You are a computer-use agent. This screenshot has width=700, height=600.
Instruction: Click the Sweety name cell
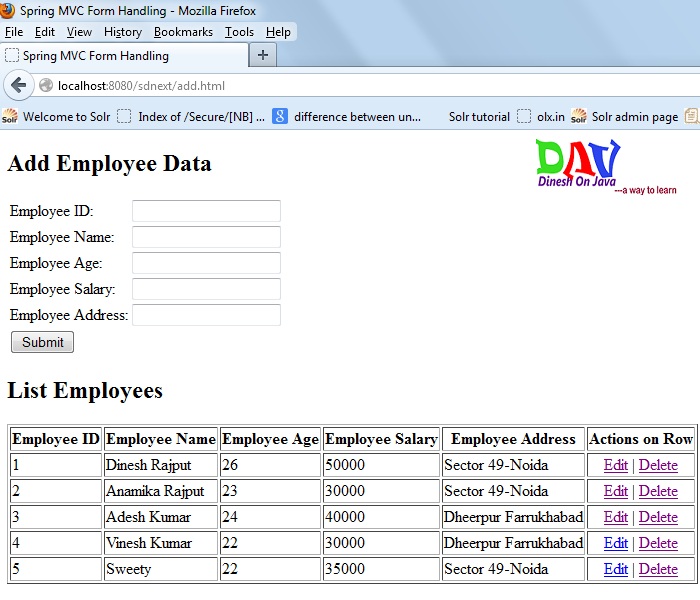click(x=161, y=569)
